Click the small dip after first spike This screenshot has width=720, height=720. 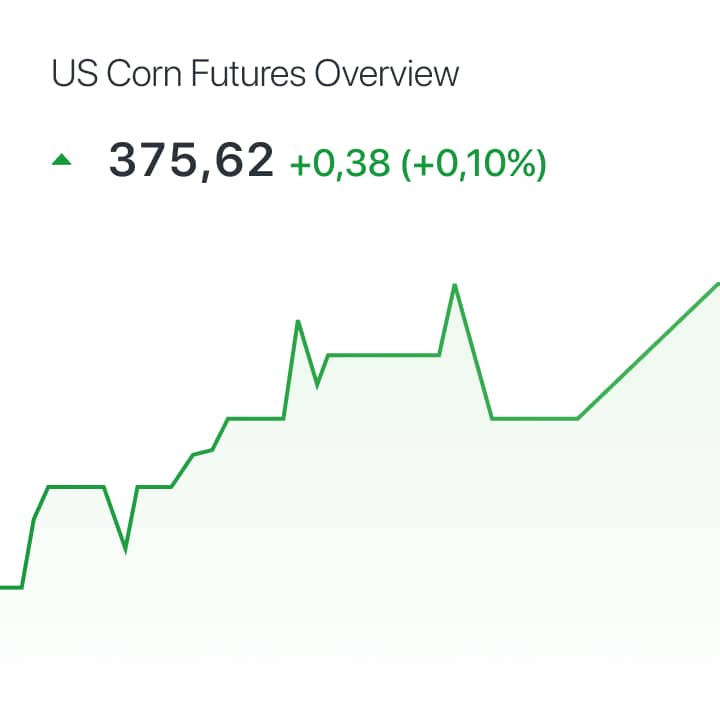click(317, 385)
